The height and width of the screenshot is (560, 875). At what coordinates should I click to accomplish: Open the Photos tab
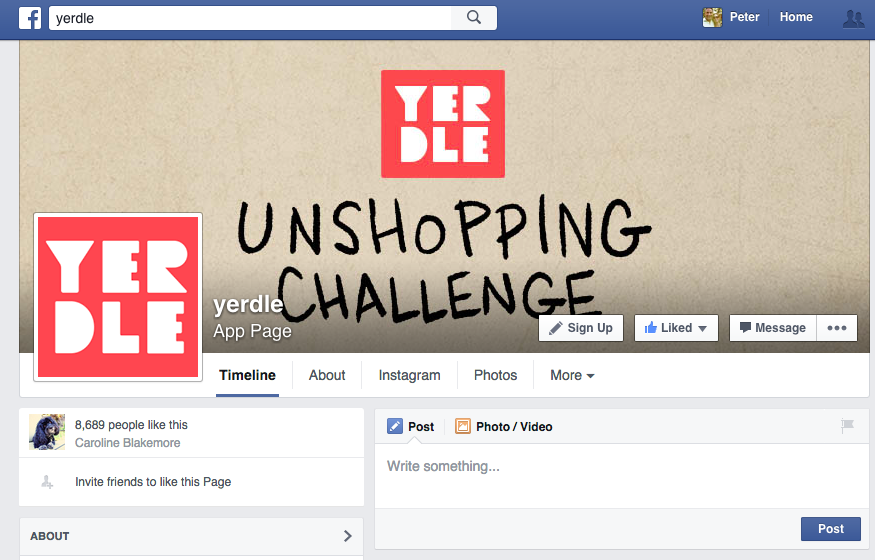click(496, 375)
